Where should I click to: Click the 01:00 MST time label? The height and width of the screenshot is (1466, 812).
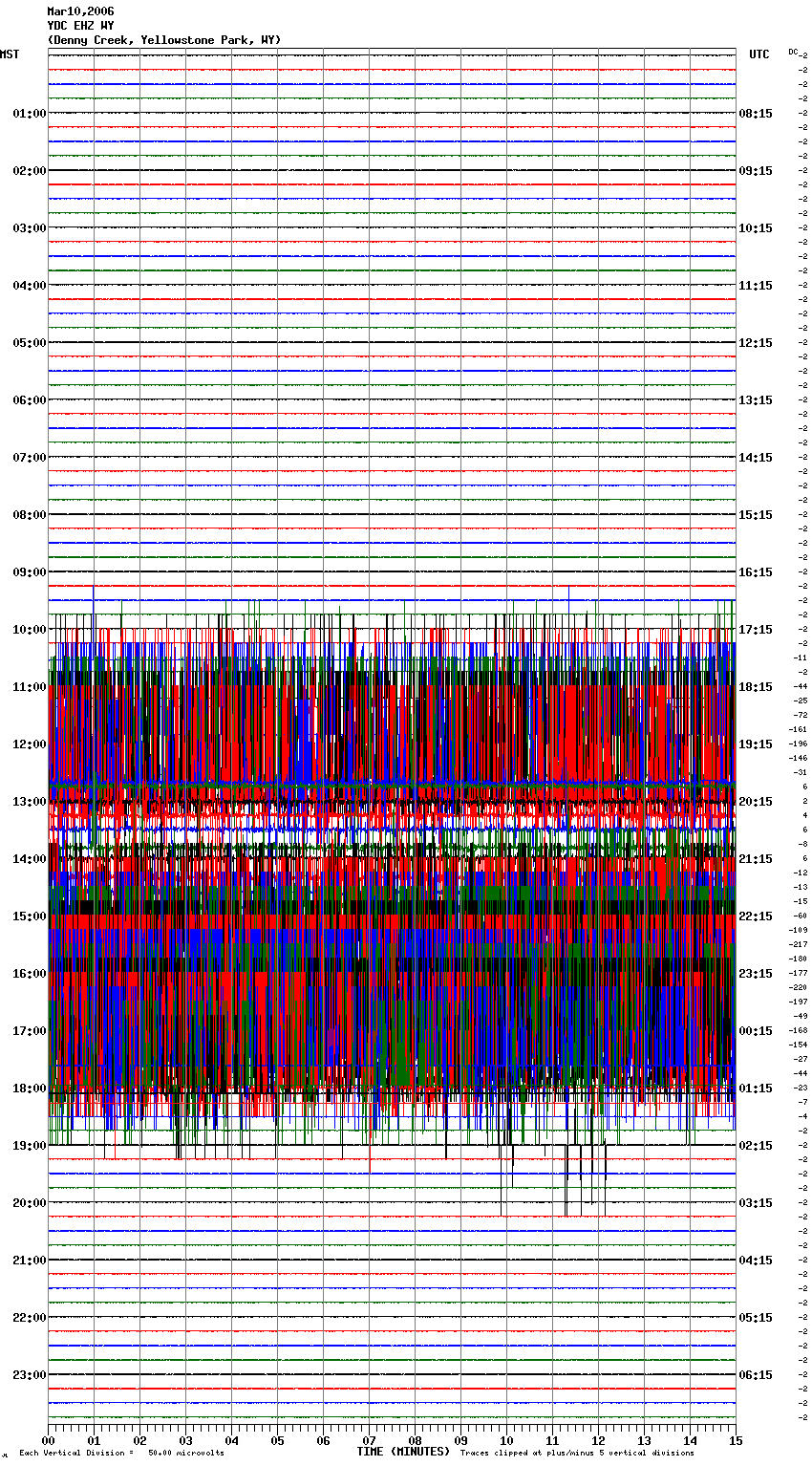(x=29, y=114)
